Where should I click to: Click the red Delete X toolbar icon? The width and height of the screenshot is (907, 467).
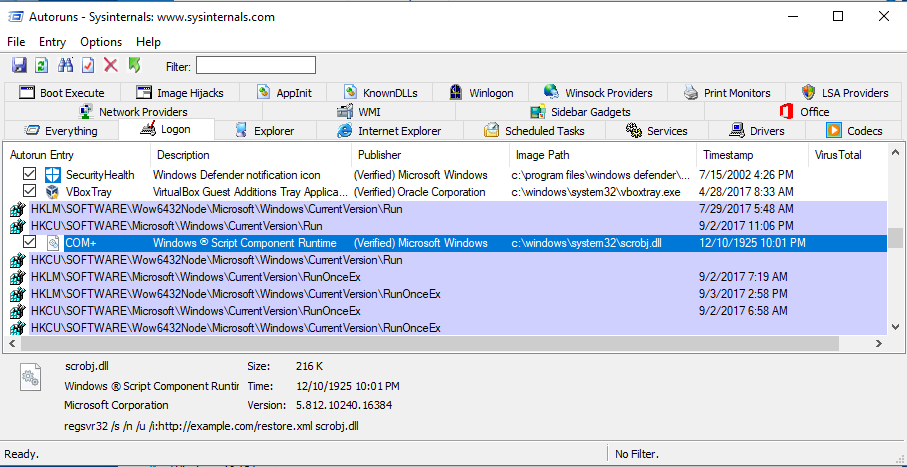click(x=110, y=65)
